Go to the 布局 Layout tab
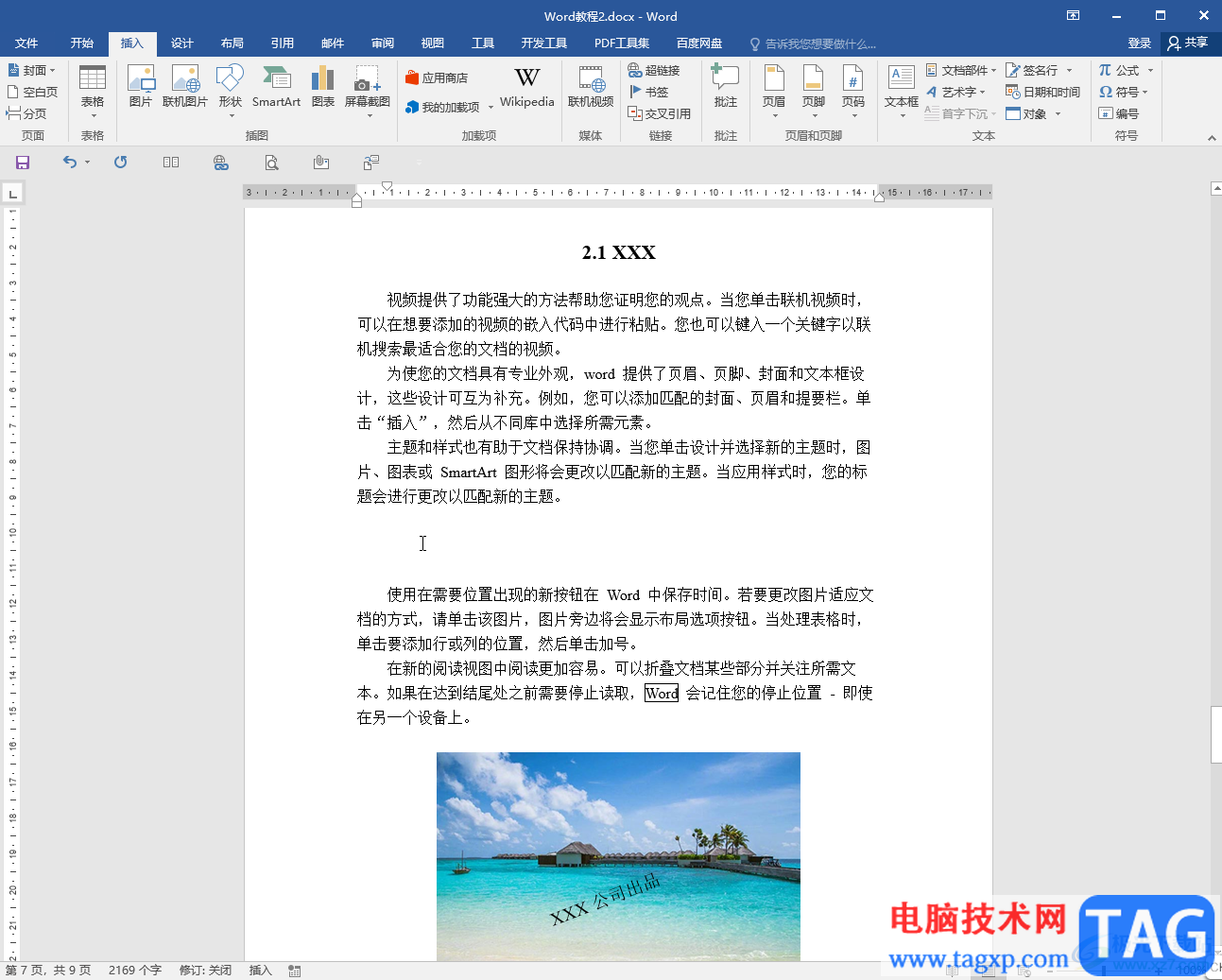 (232, 43)
